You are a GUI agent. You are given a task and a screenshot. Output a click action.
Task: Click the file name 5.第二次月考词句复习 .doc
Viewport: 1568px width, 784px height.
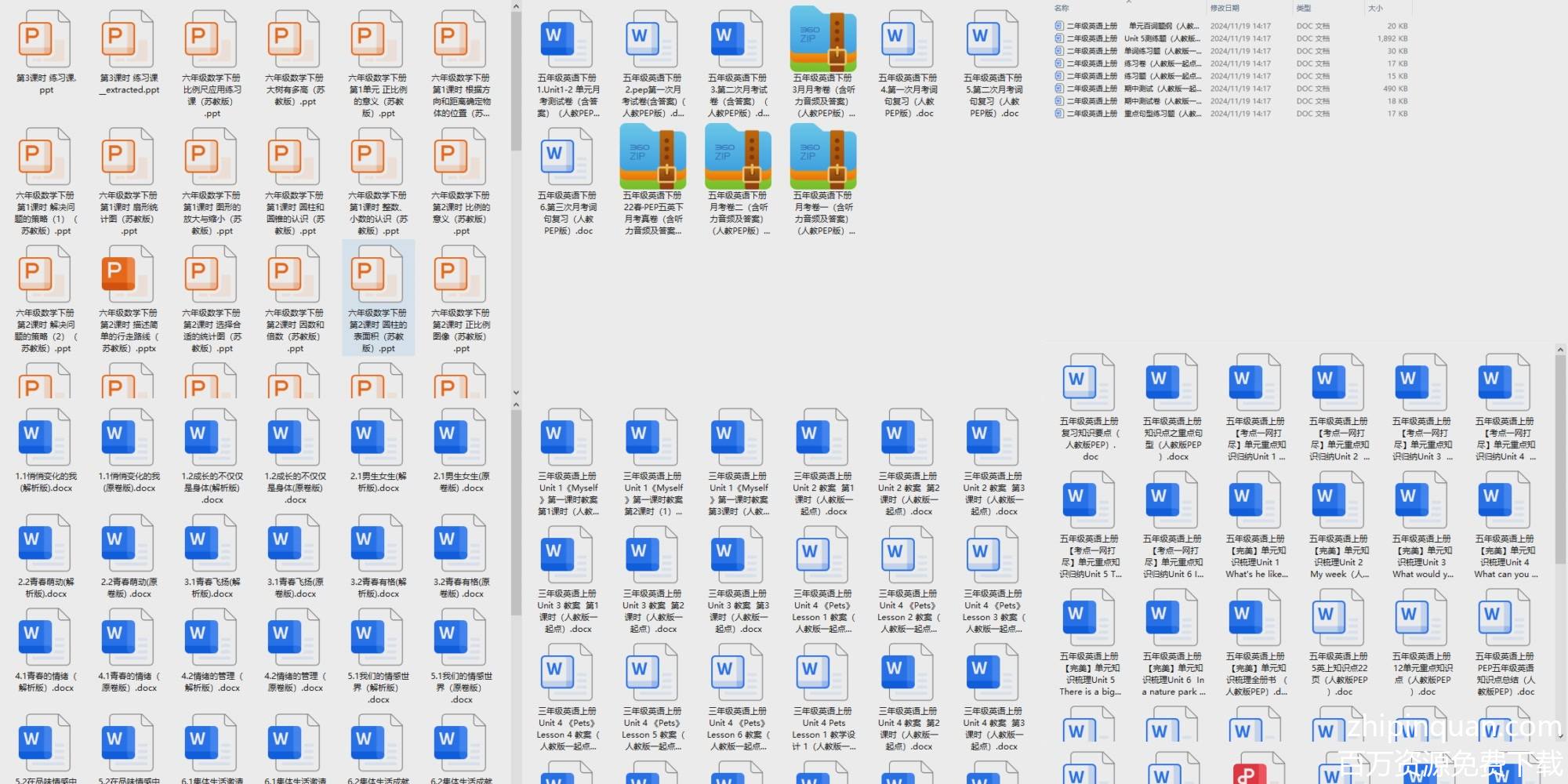click(x=993, y=96)
